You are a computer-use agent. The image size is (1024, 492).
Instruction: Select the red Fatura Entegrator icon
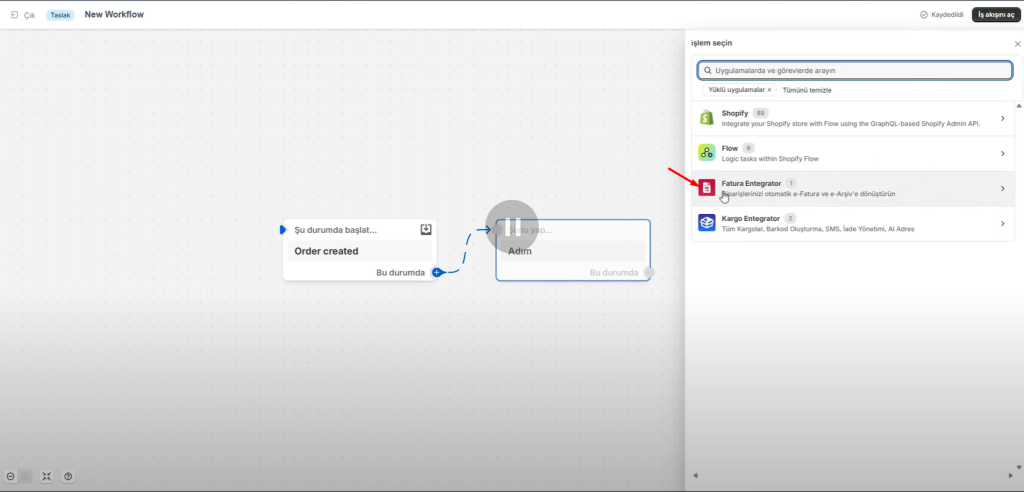click(706, 188)
